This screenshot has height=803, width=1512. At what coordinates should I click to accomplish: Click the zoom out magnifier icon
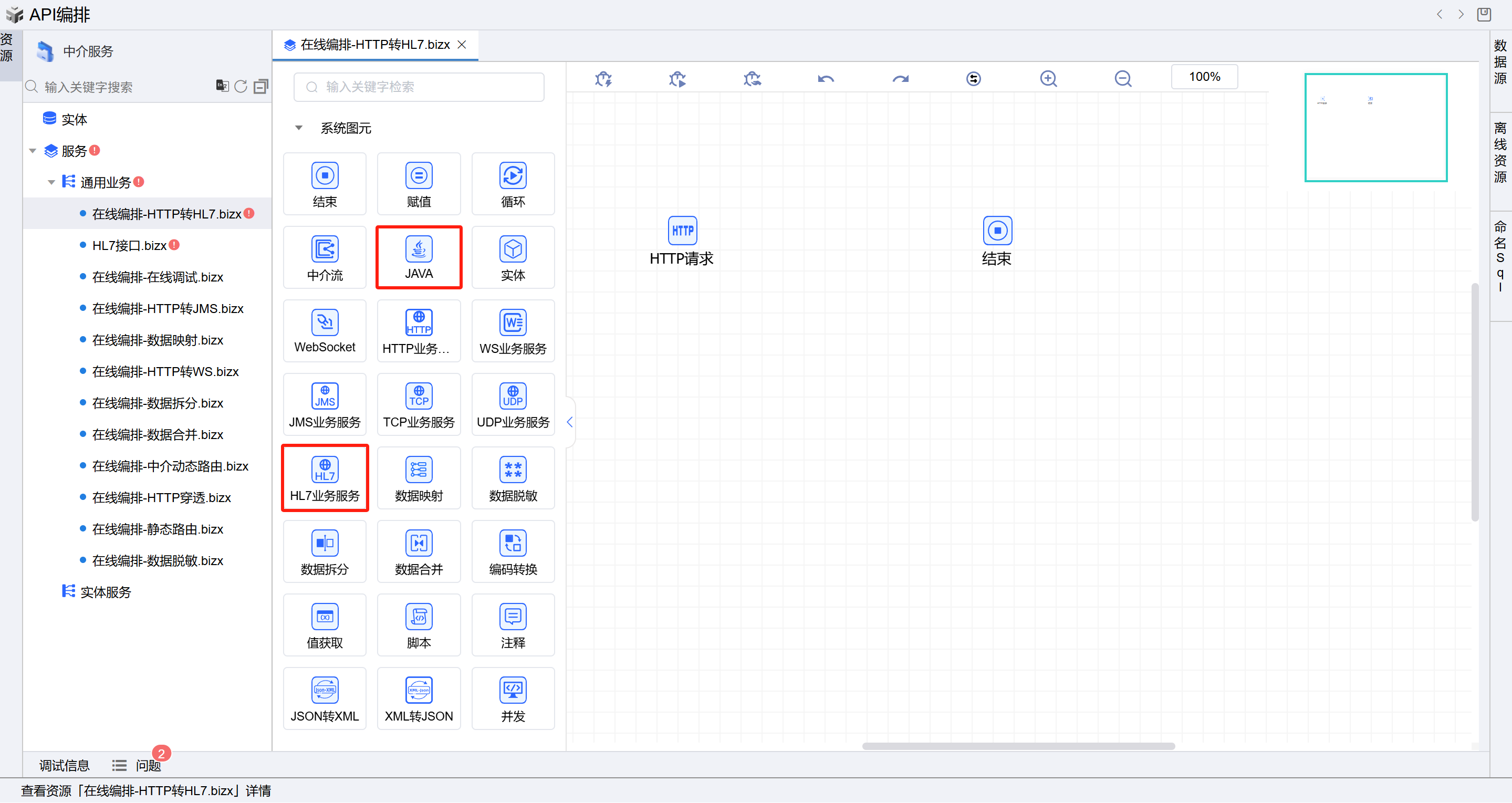point(1122,79)
